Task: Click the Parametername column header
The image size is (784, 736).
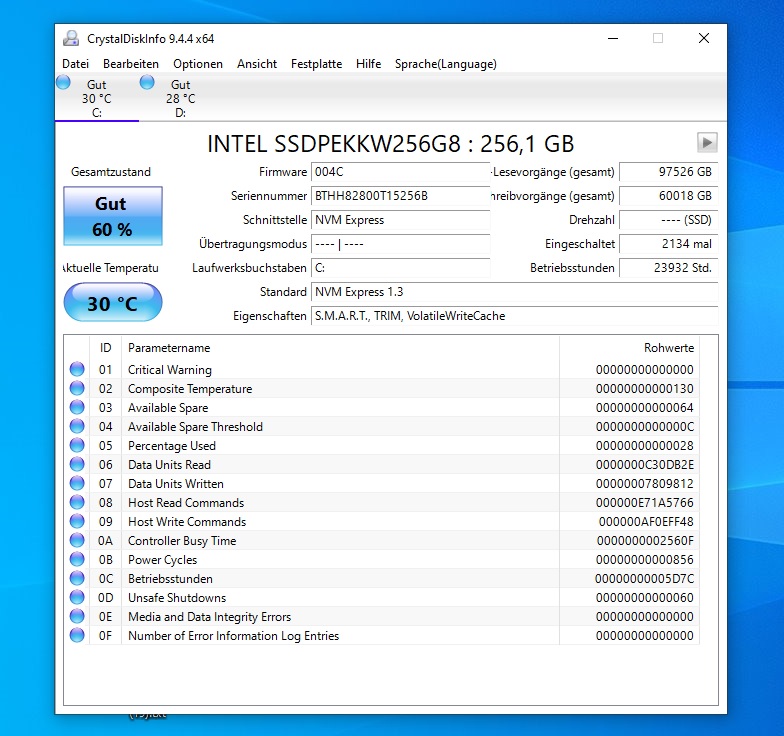Action: (x=340, y=348)
